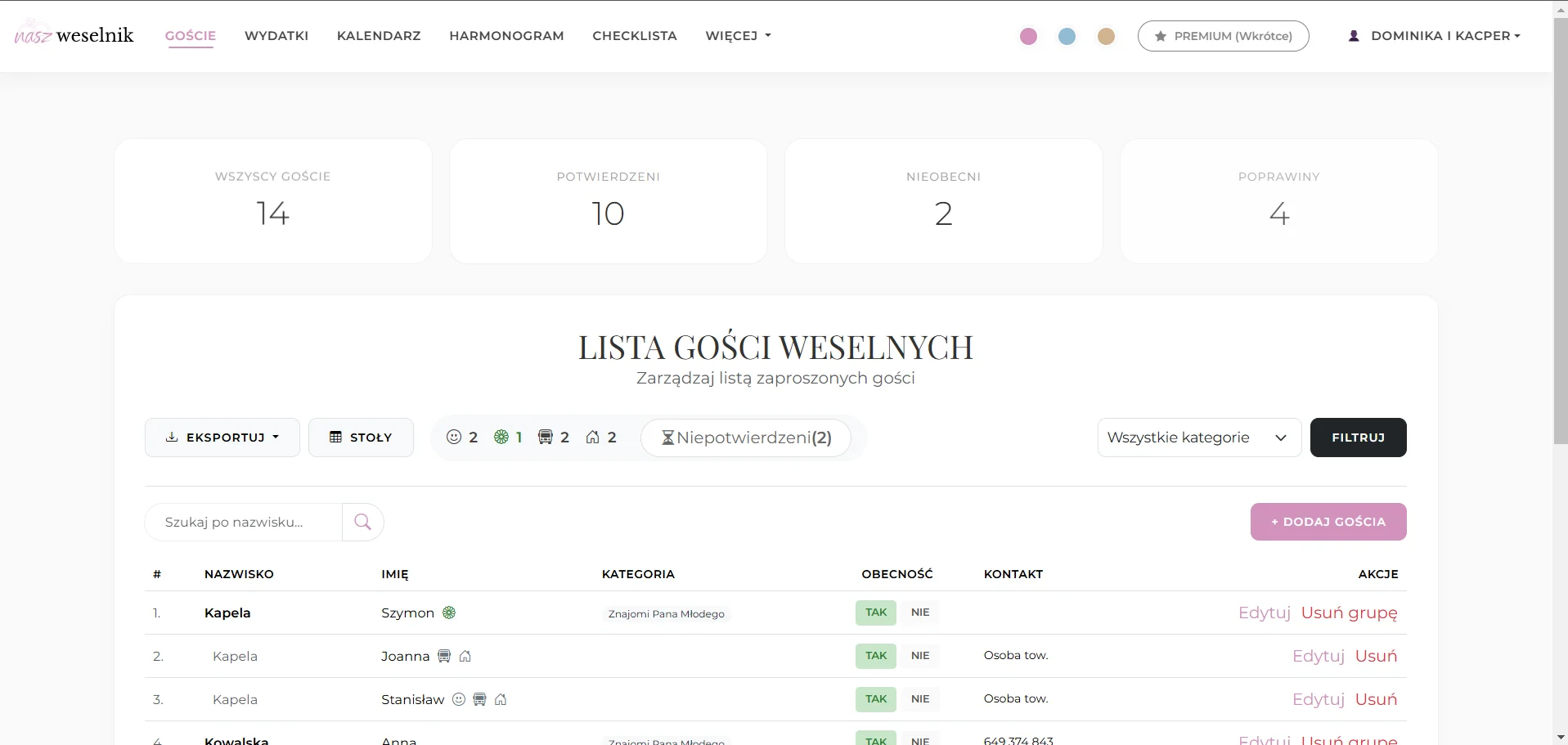Choose the blue theme color circle
1568x745 pixels.
(1067, 36)
